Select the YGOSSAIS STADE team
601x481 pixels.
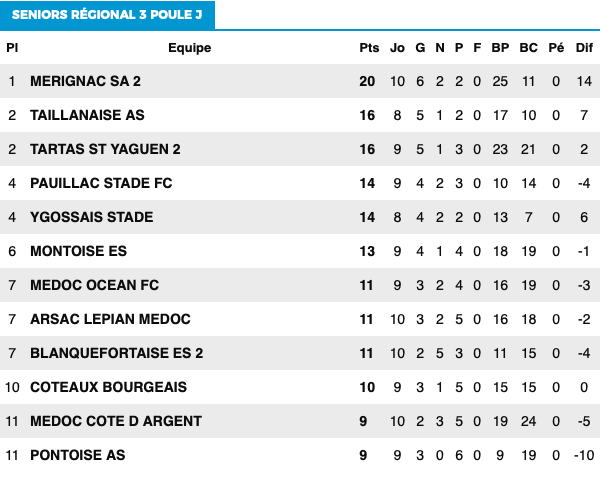point(92,217)
